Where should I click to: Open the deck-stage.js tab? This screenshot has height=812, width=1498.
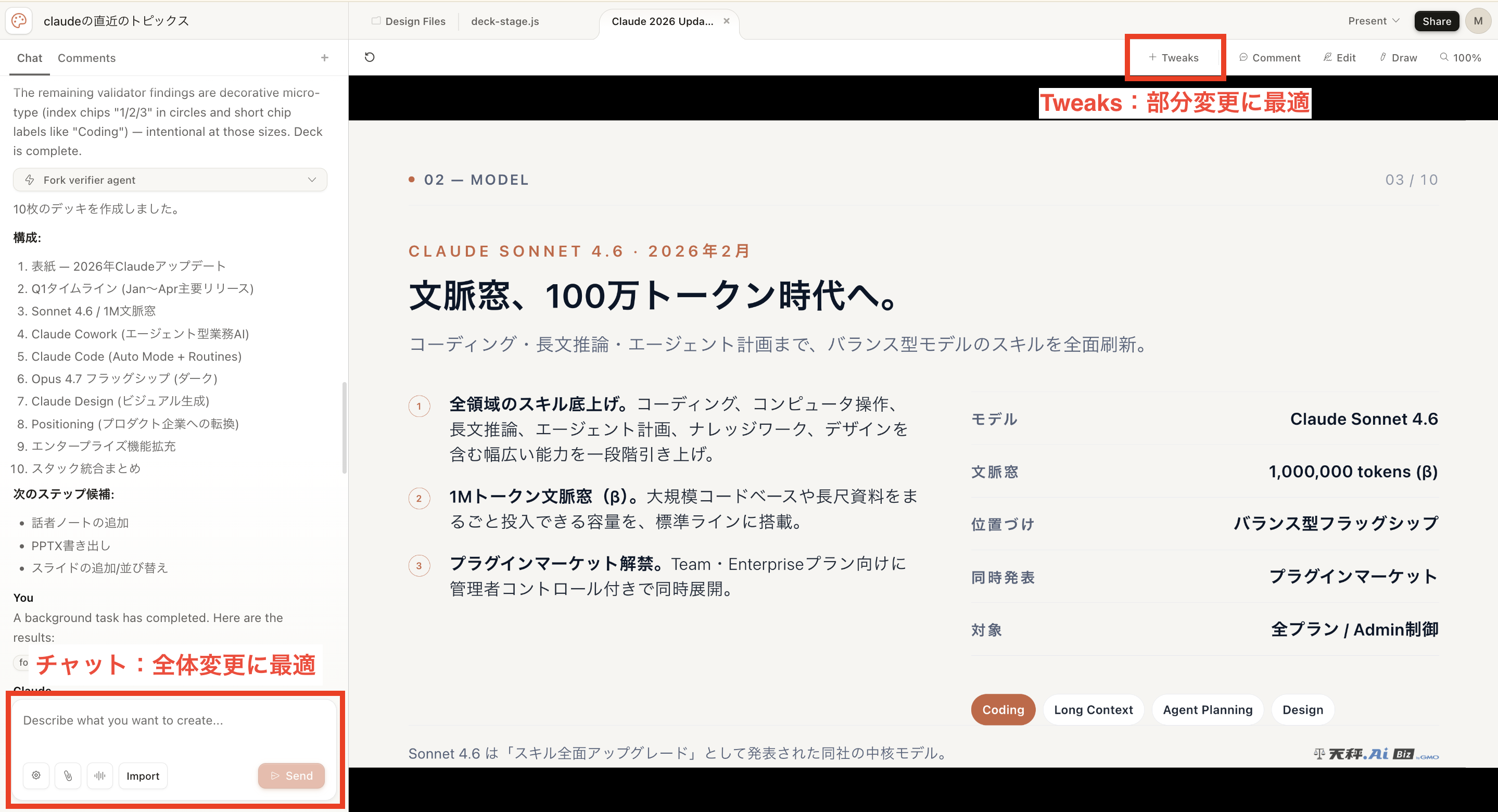coord(505,21)
